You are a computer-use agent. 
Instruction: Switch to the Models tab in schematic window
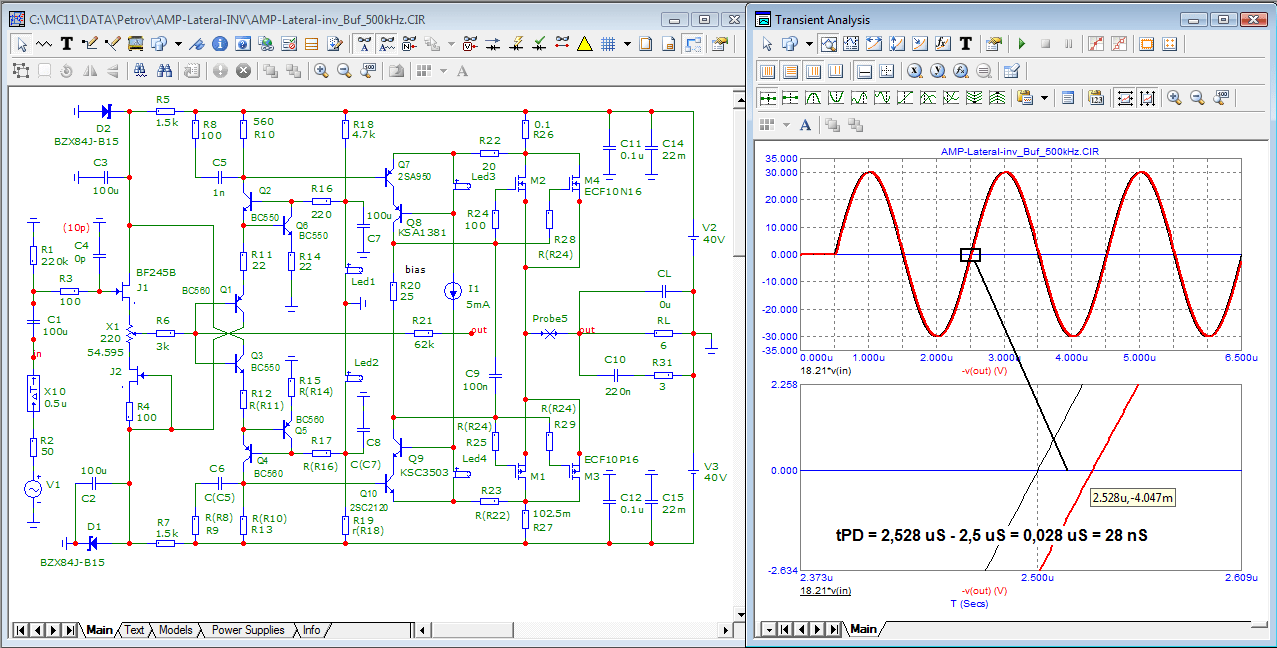point(175,630)
